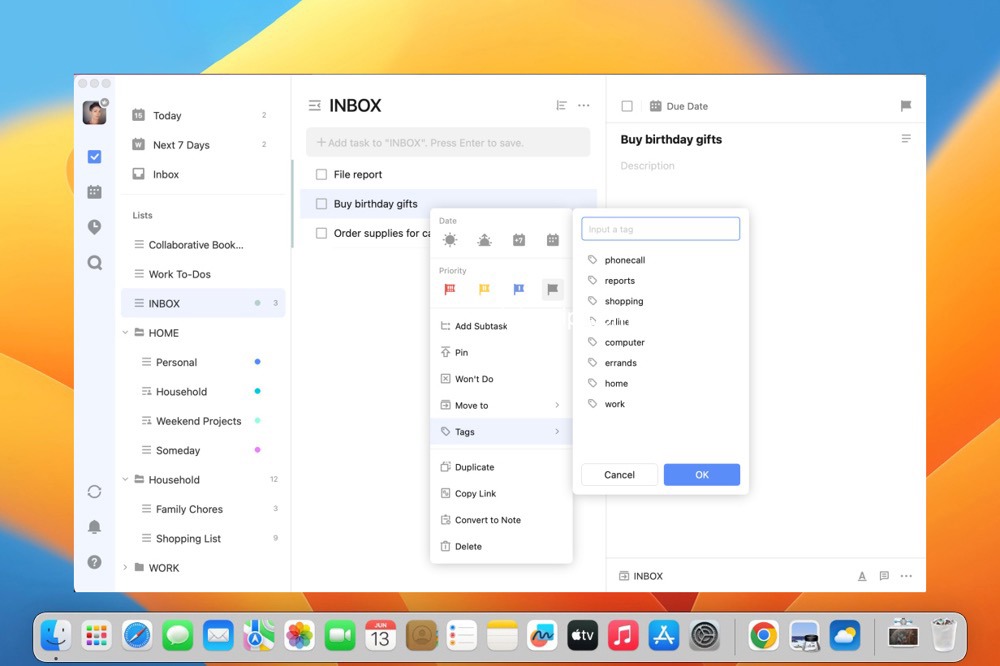The width and height of the screenshot is (1000, 666).
Task: Toggle the detail pane completion checkbox
Action: [x=627, y=106]
